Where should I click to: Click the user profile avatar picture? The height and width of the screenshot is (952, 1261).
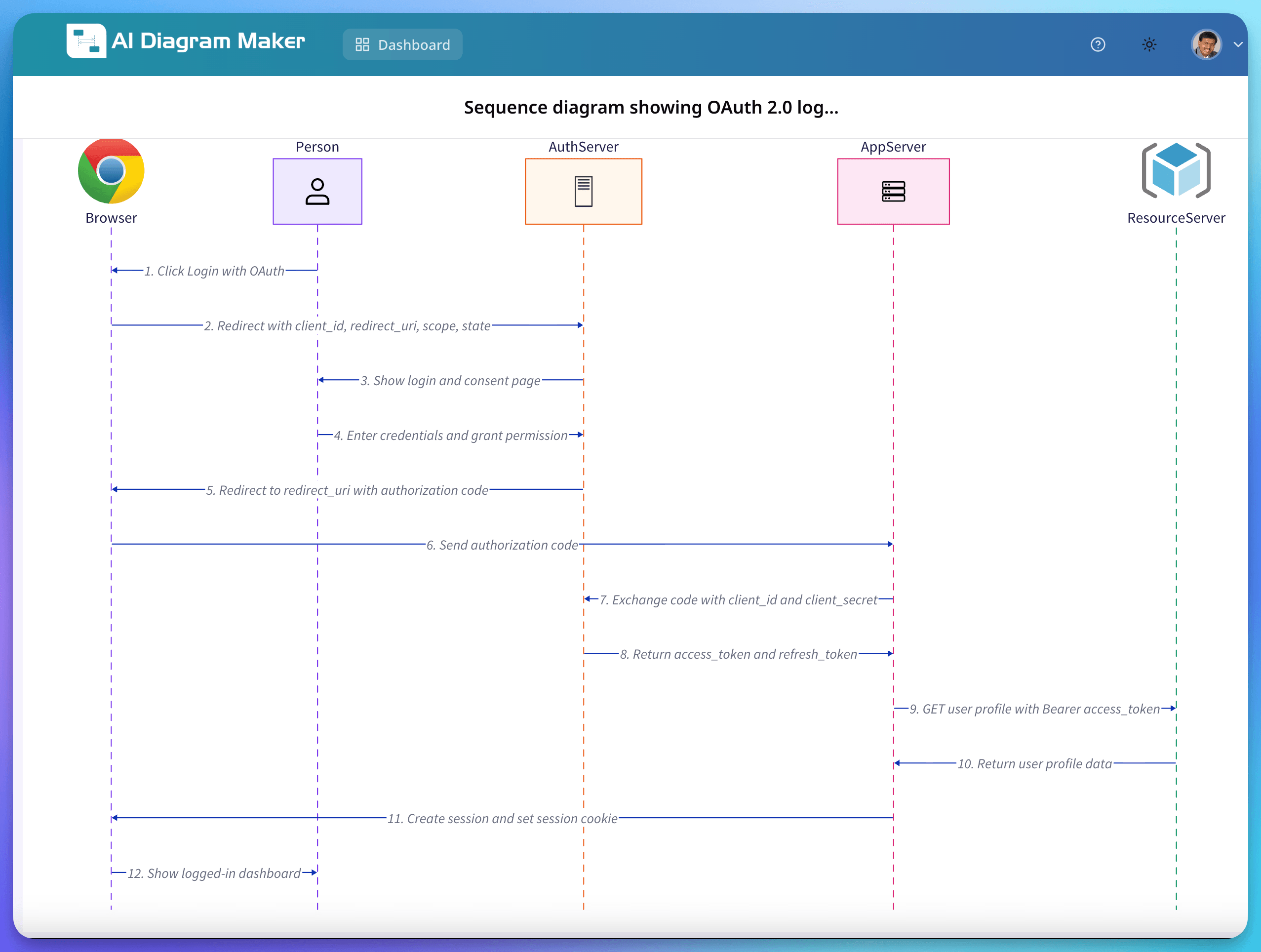tap(1207, 44)
